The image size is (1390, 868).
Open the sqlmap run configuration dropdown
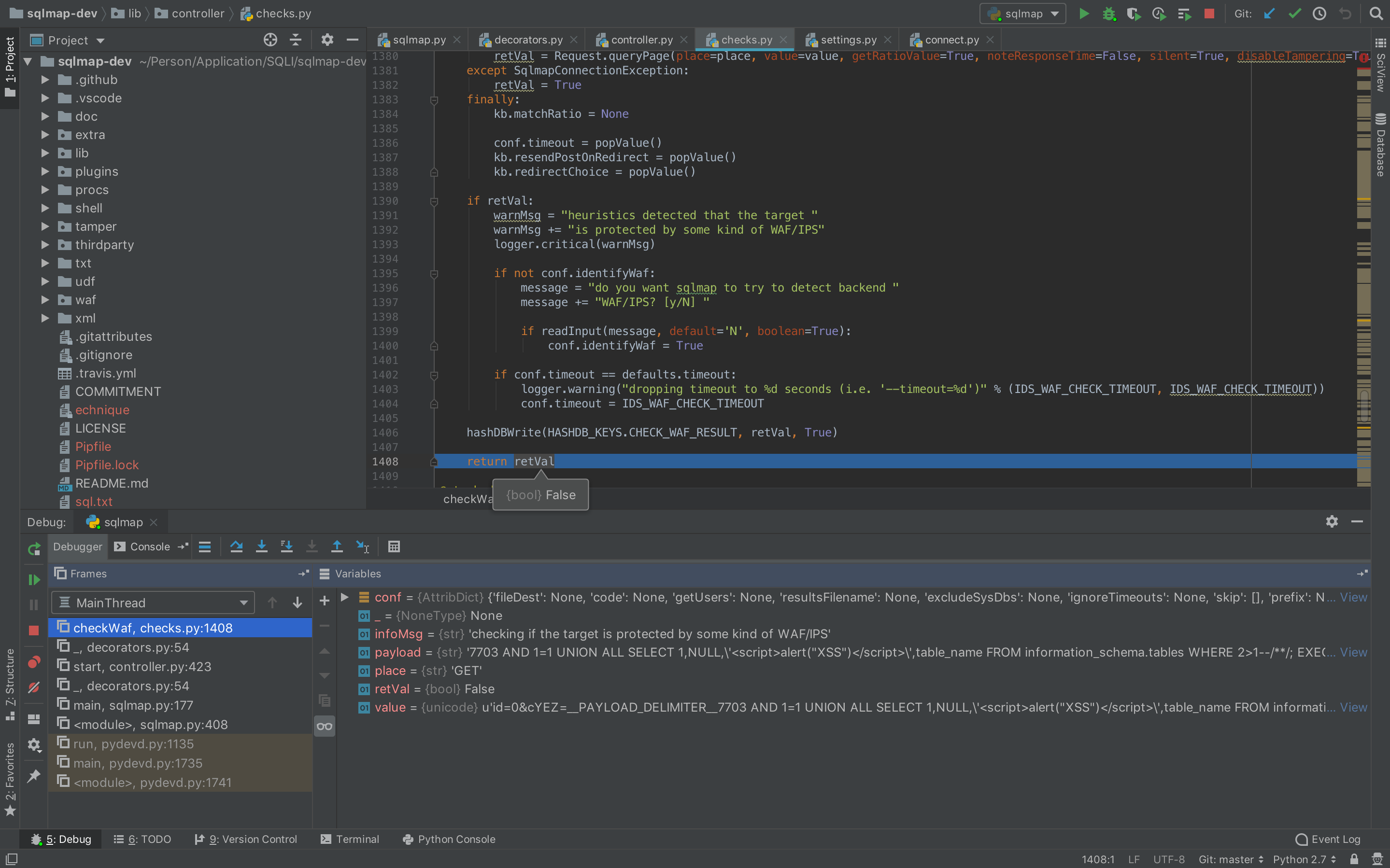(1023, 14)
